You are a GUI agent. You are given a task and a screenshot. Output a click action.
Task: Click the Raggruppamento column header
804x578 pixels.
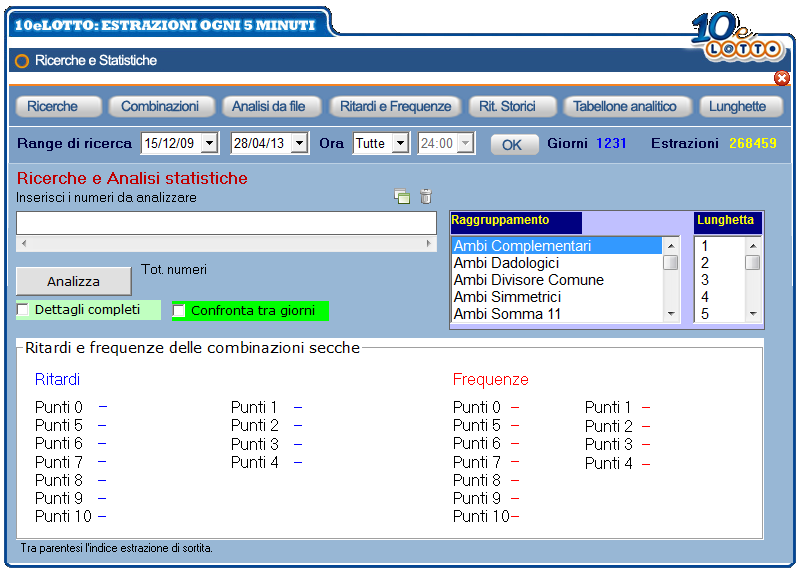point(516,222)
